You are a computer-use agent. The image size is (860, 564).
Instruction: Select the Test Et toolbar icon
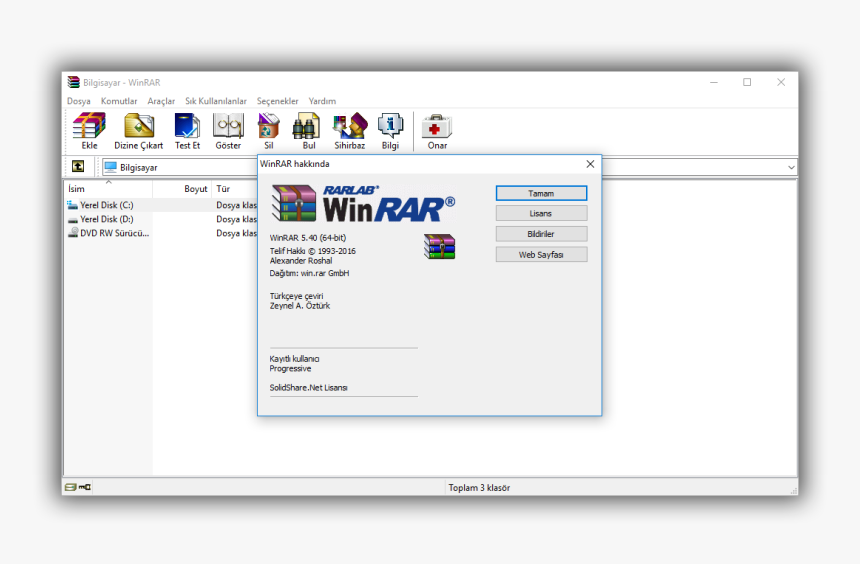[187, 126]
